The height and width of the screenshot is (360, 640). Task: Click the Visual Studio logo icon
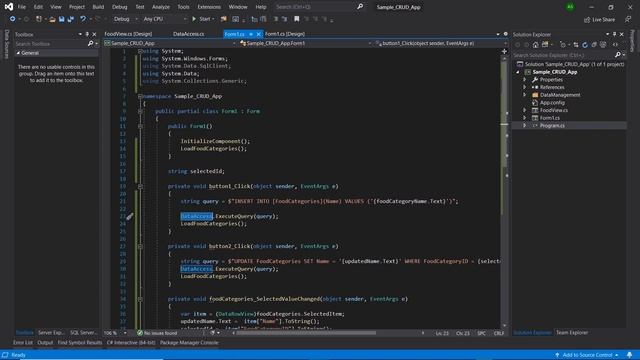click(x=9, y=7)
